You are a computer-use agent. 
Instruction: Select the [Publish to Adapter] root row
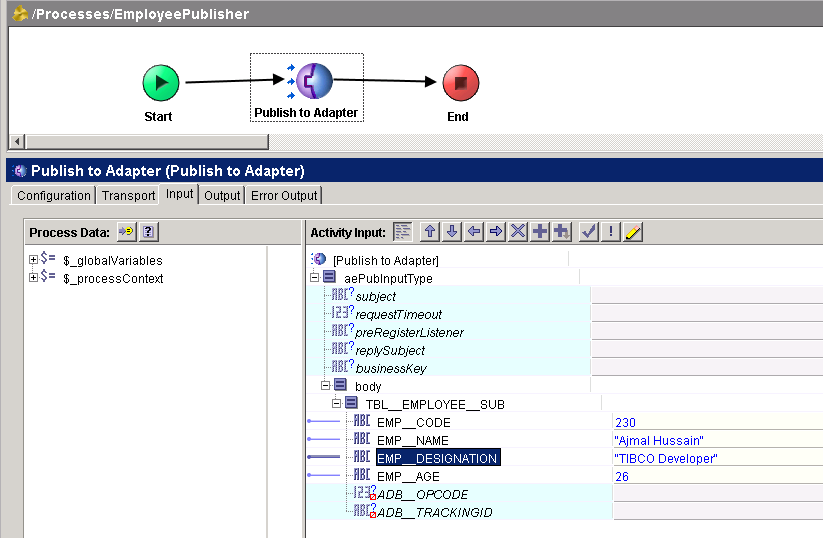point(386,260)
